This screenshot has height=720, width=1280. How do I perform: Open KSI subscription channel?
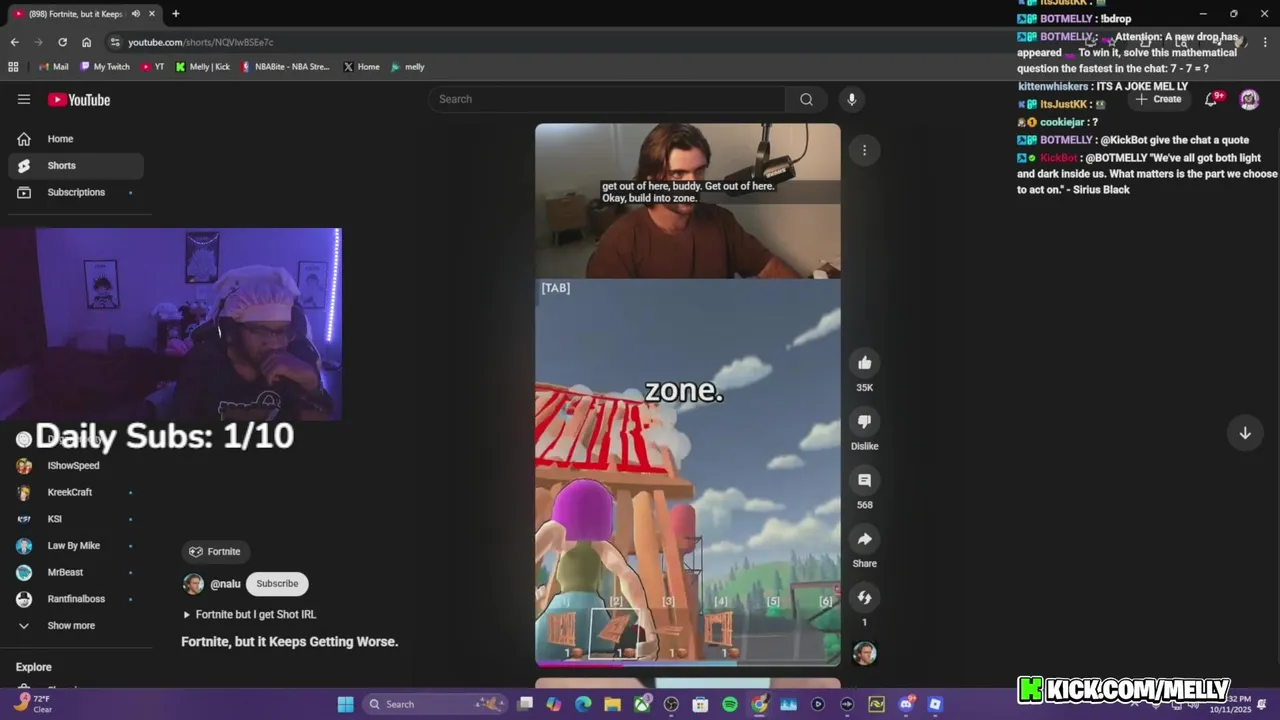point(76,519)
